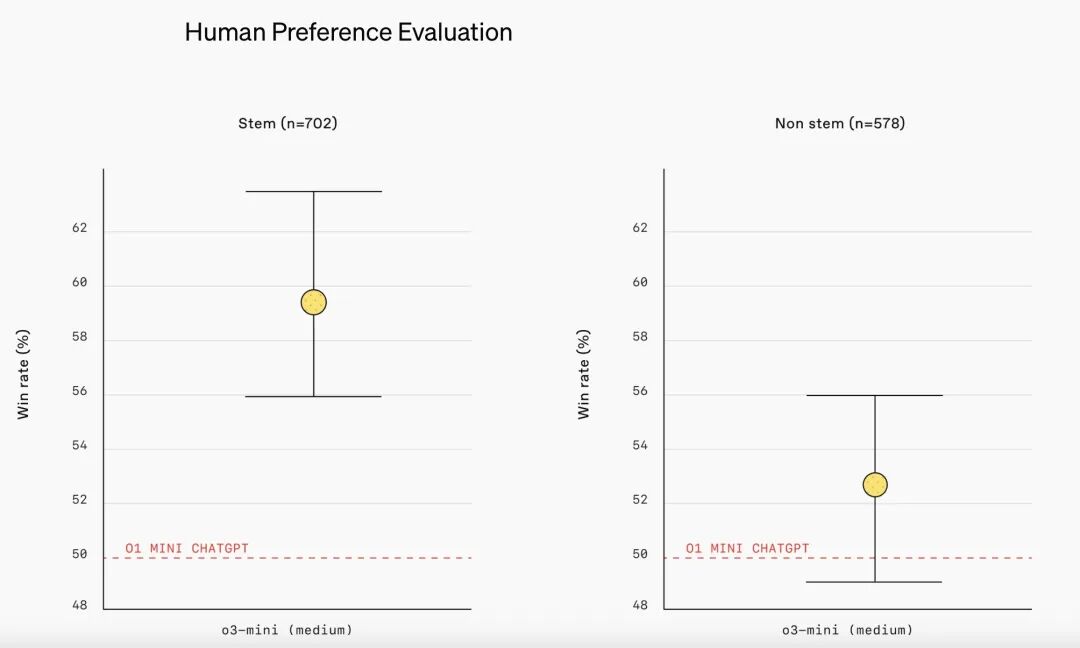Click the Human Preference Evaluation title
The height and width of the screenshot is (648, 1080).
click(x=349, y=32)
